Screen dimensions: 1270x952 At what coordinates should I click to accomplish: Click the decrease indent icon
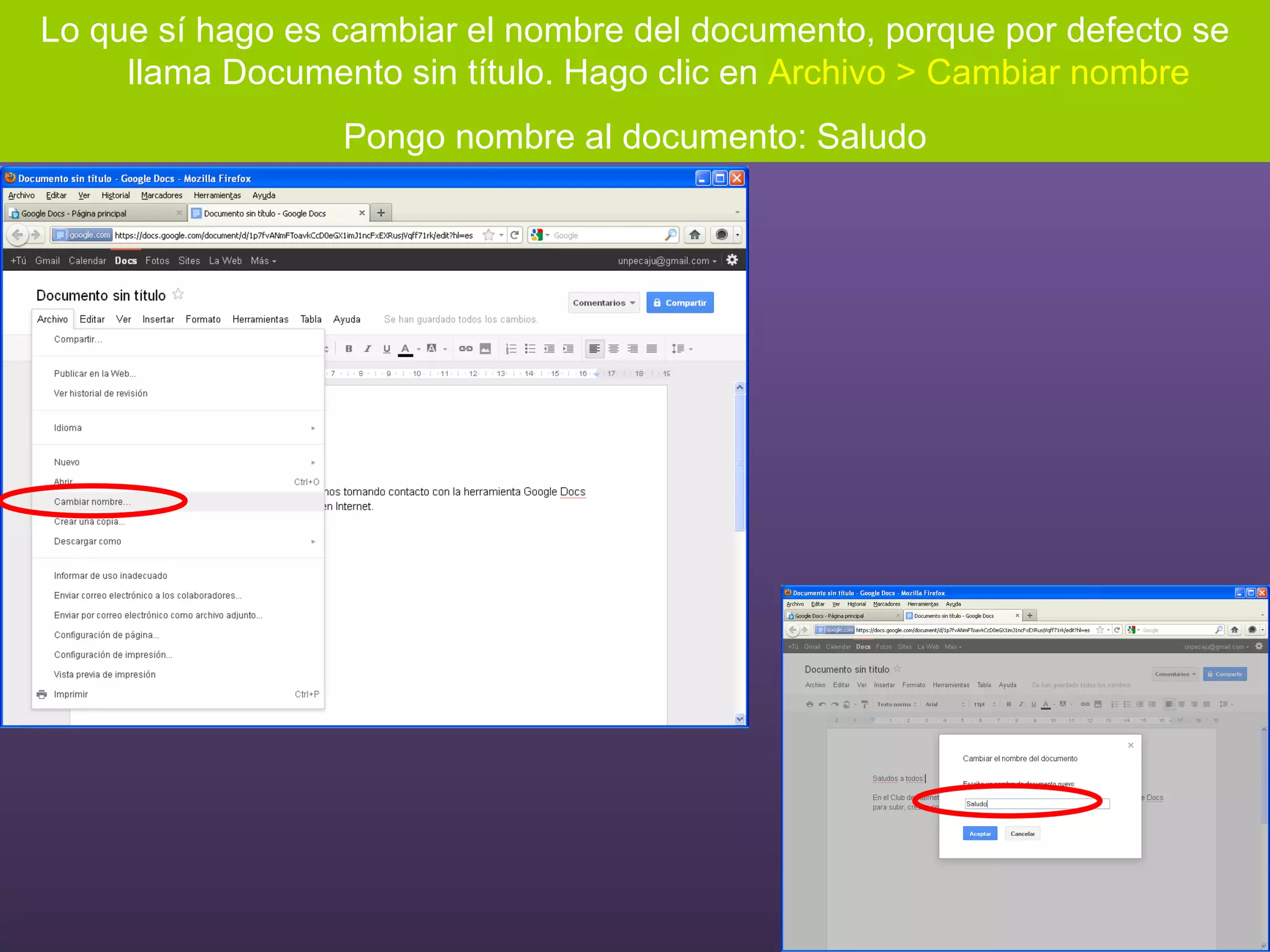tap(549, 349)
